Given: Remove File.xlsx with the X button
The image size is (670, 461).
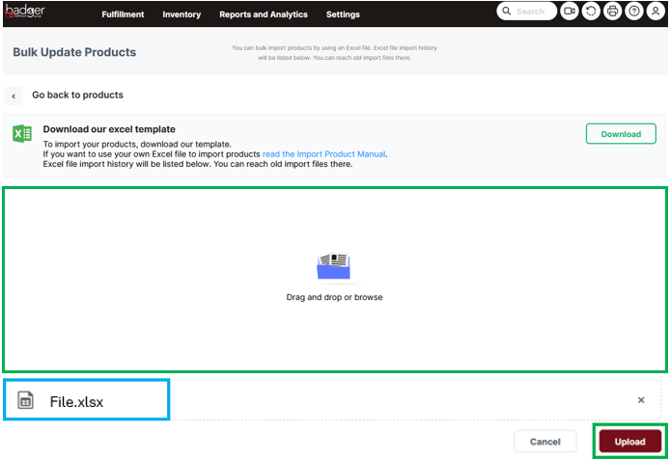Looking at the screenshot, I should tap(641, 400).
